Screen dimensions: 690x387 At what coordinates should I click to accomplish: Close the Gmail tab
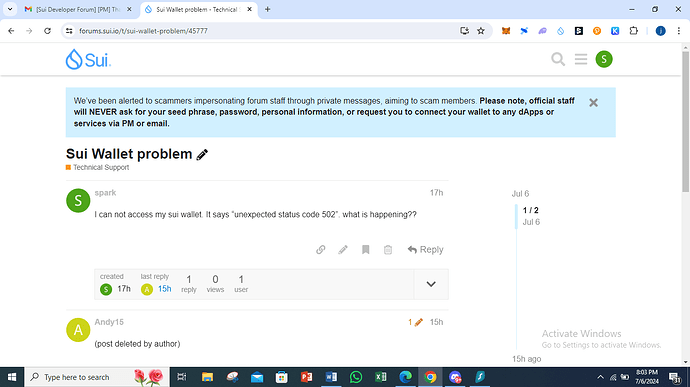pyautogui.click(x=129, y=9)
